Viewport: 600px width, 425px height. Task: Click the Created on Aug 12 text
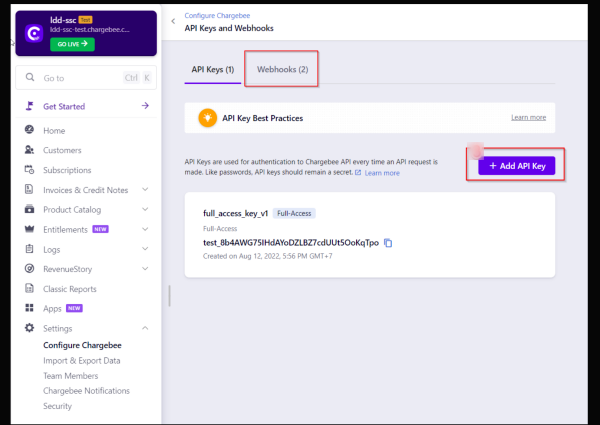tap(267, 256)
